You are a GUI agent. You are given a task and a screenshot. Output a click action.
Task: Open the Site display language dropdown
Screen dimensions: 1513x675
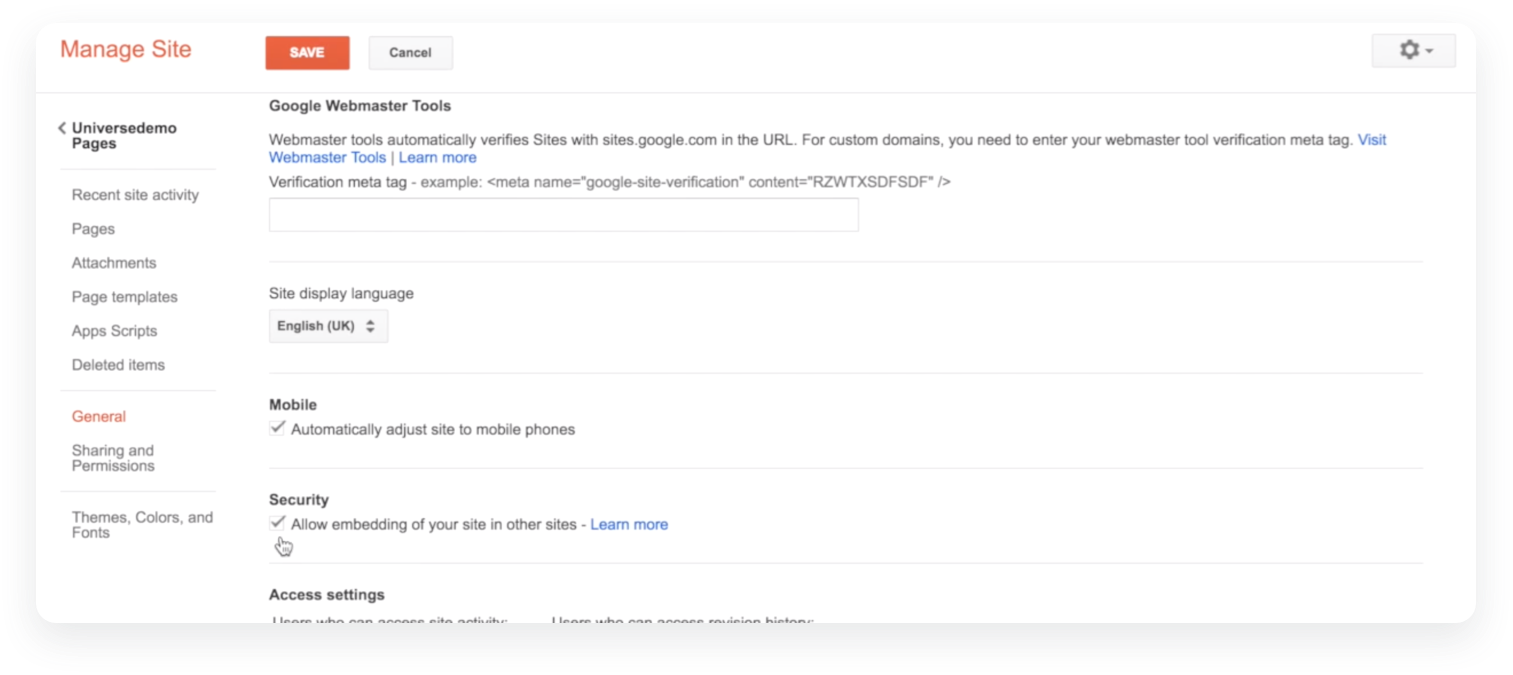328,326
